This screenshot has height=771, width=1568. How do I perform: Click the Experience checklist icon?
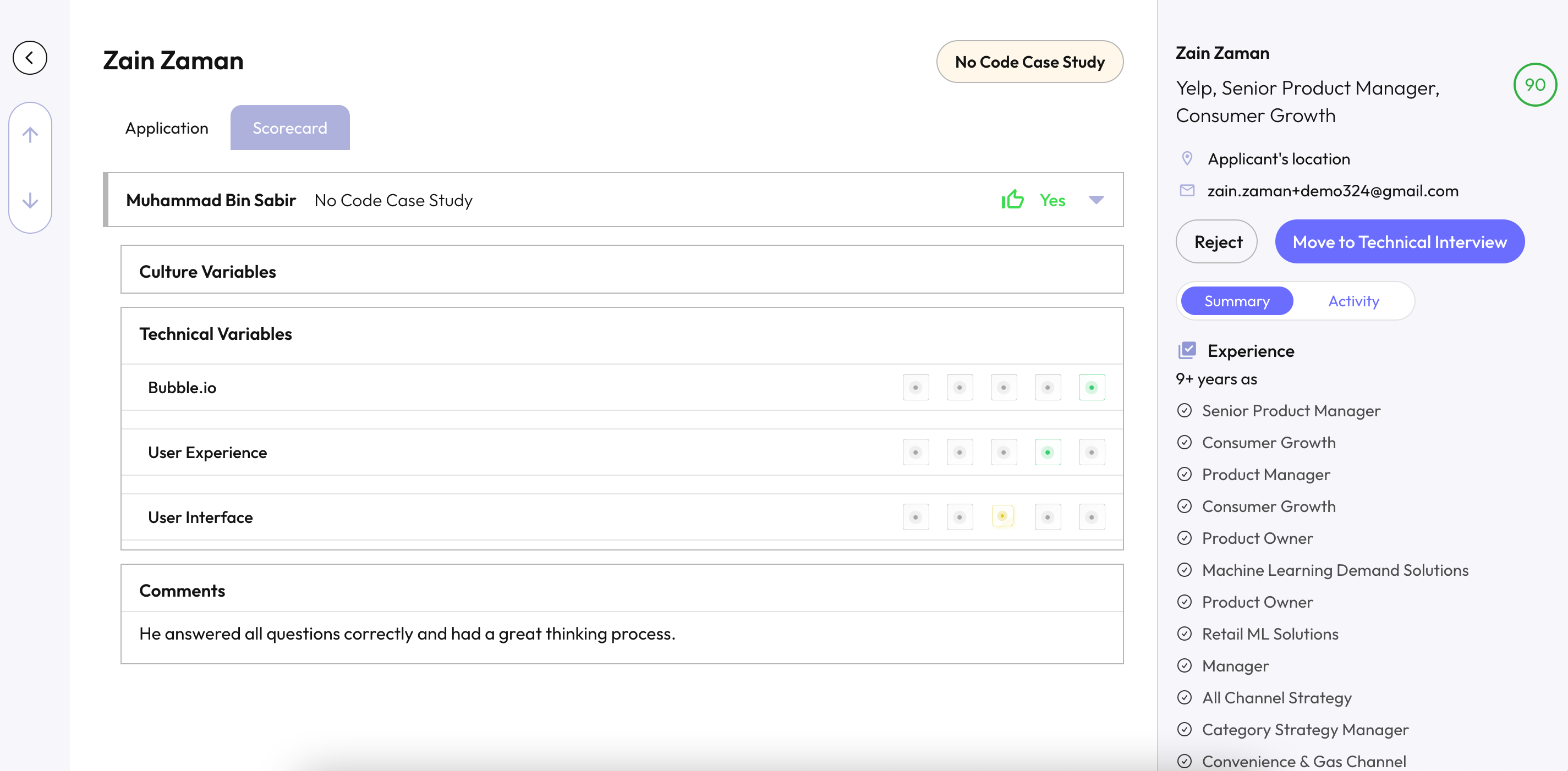pos(1187,350)
